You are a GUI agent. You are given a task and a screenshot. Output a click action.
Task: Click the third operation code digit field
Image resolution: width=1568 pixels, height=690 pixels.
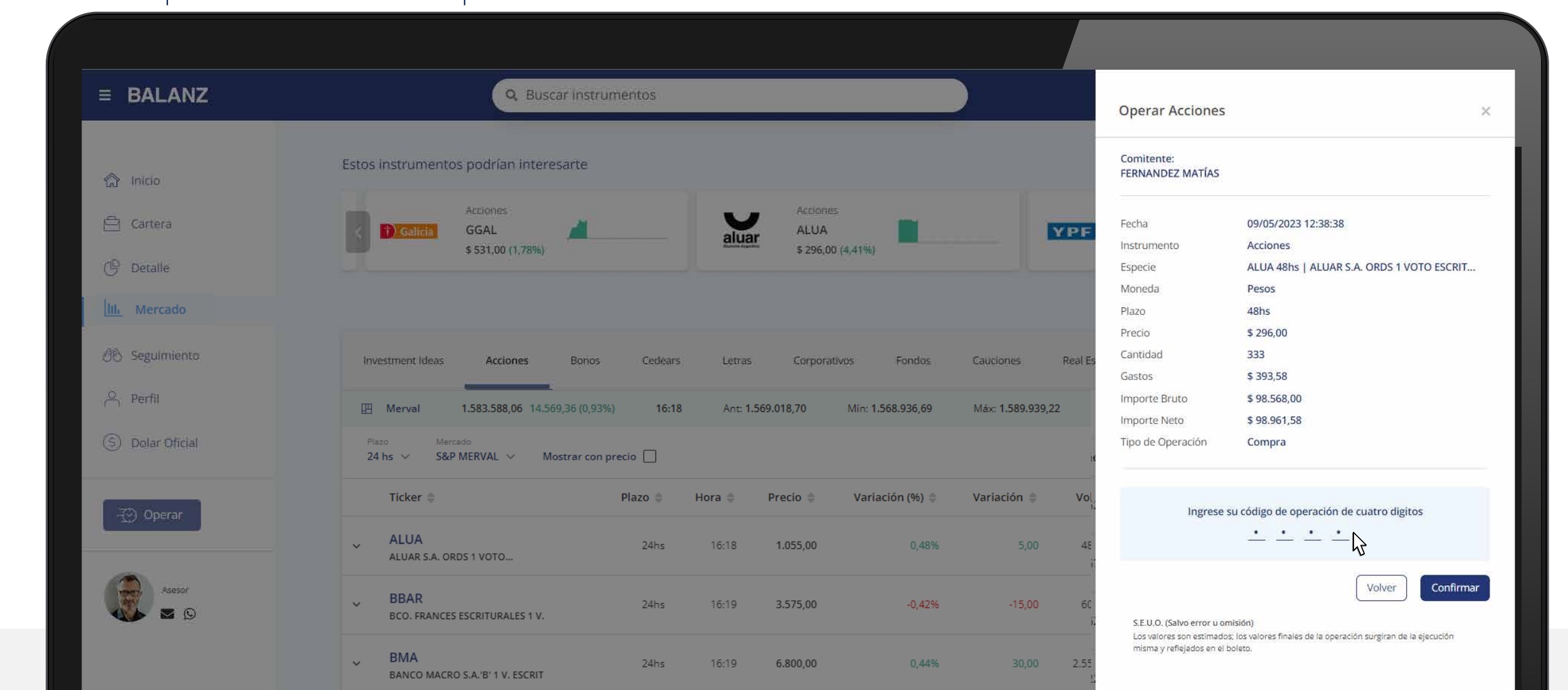tap(1311, 534)
